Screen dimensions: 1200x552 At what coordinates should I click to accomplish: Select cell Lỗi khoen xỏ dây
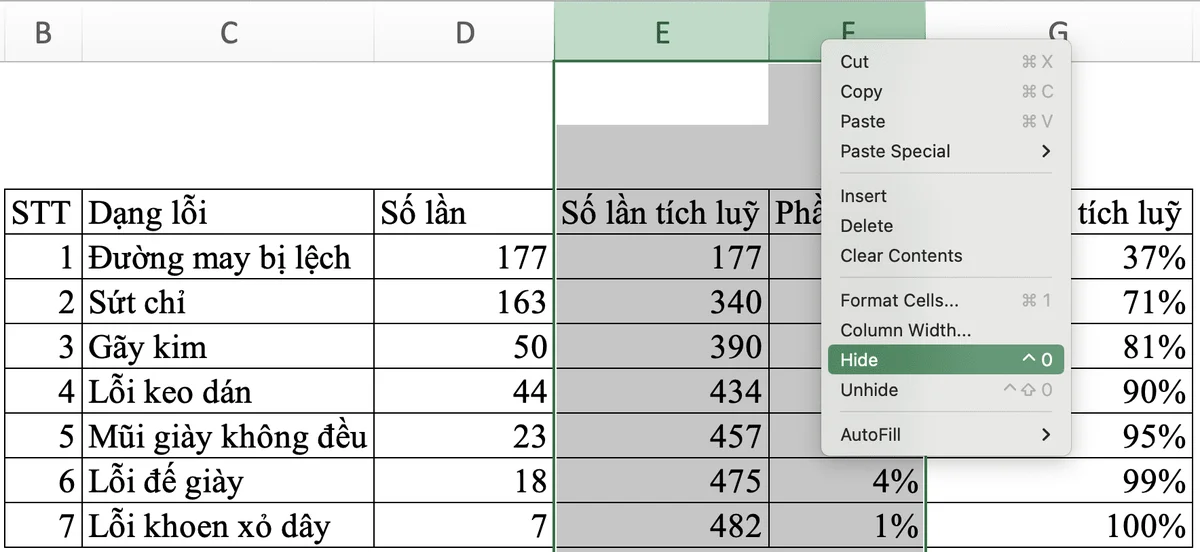pos(228,526)
